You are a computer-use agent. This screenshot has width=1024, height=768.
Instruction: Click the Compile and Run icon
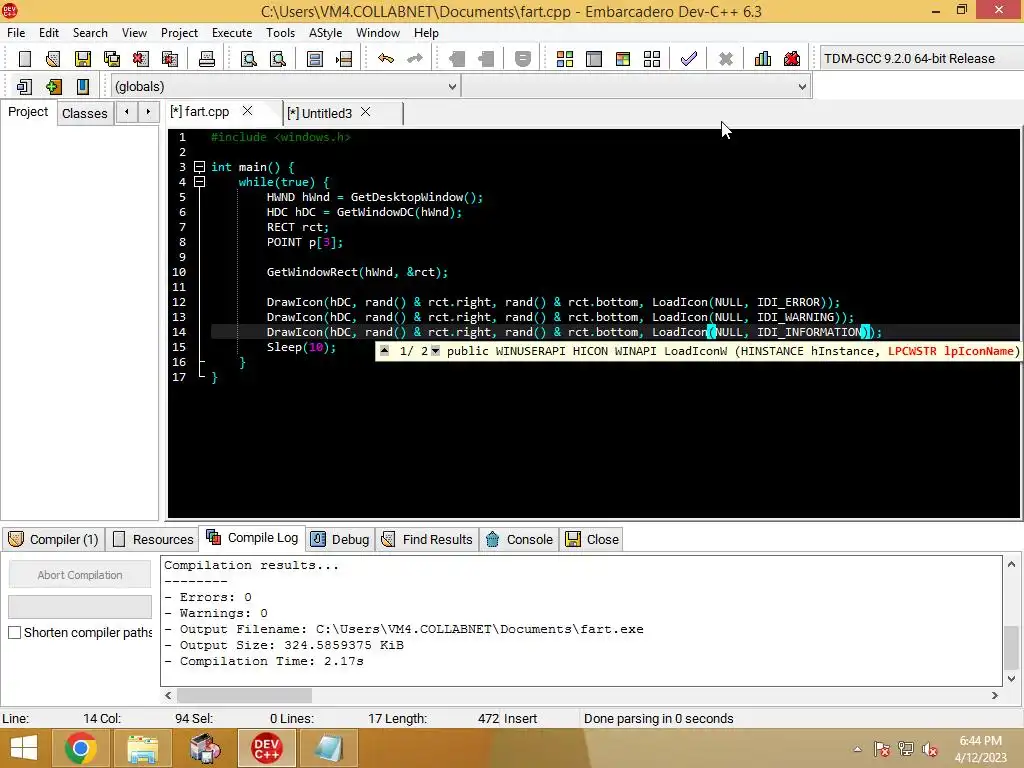623,59
